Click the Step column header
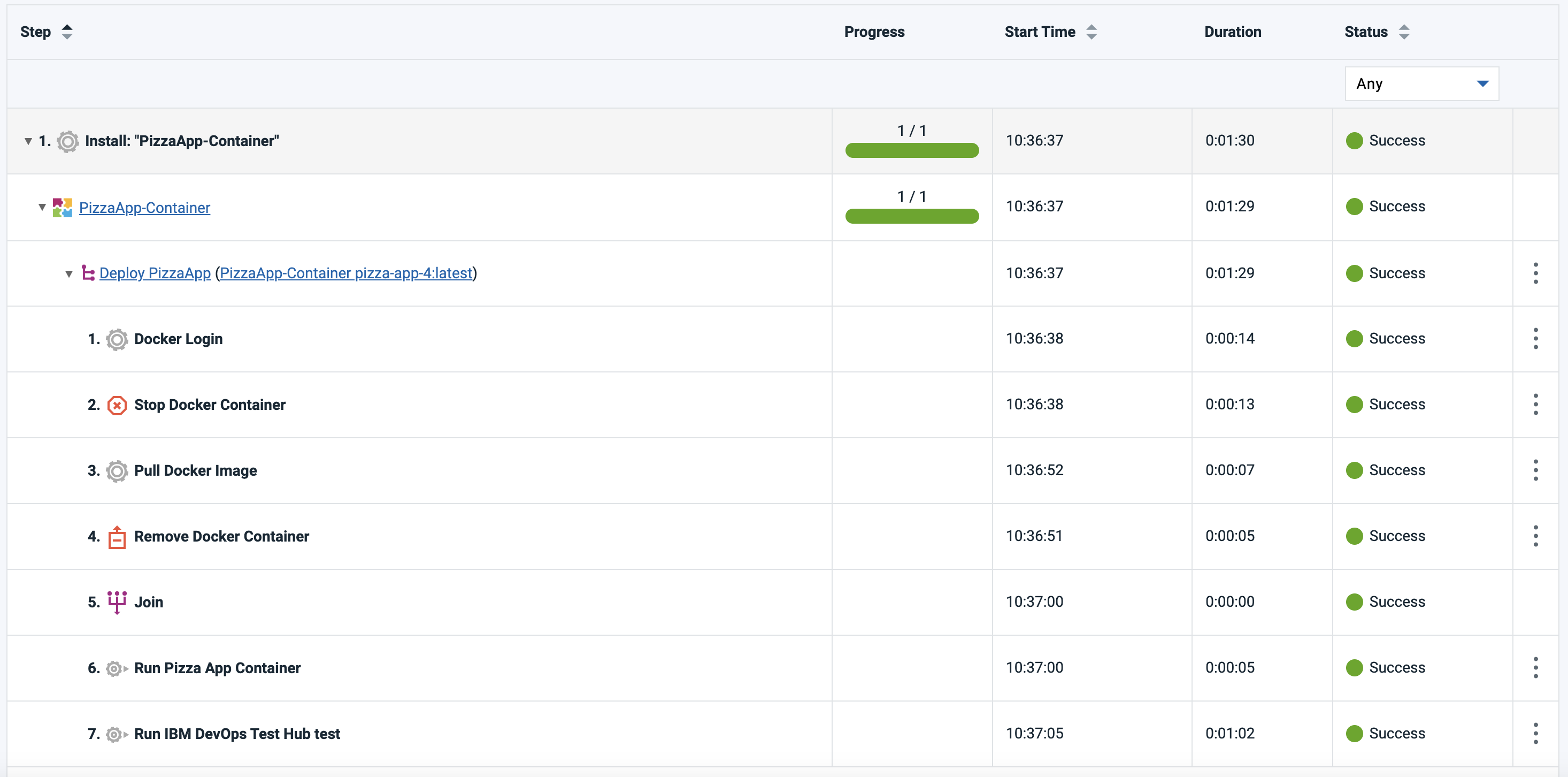Image resolution: width=1568 pixels, height=777 pixels. [x=35, y=32]
